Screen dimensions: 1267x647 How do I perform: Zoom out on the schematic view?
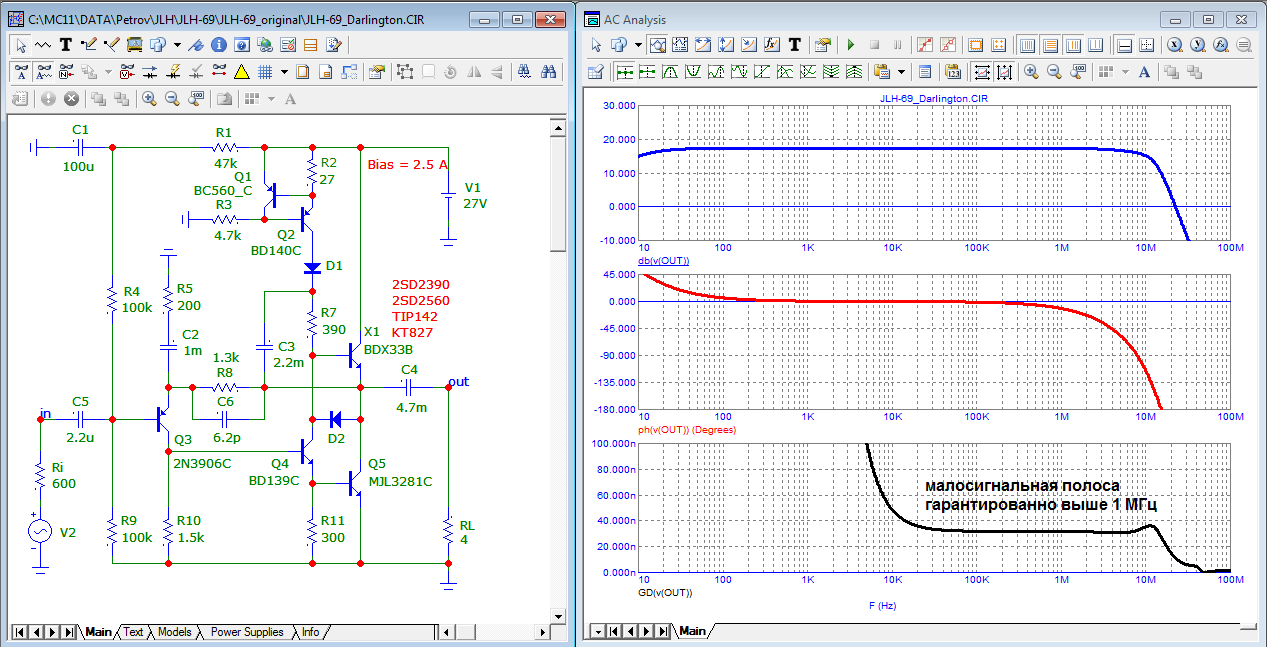(172, 99)
